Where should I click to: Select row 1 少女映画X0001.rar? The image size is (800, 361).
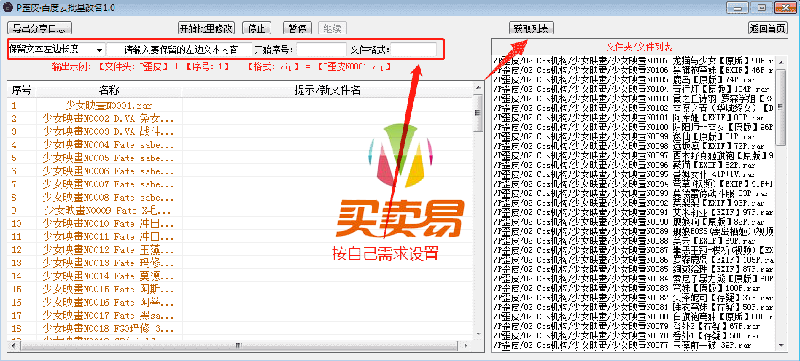pos(241,106)
